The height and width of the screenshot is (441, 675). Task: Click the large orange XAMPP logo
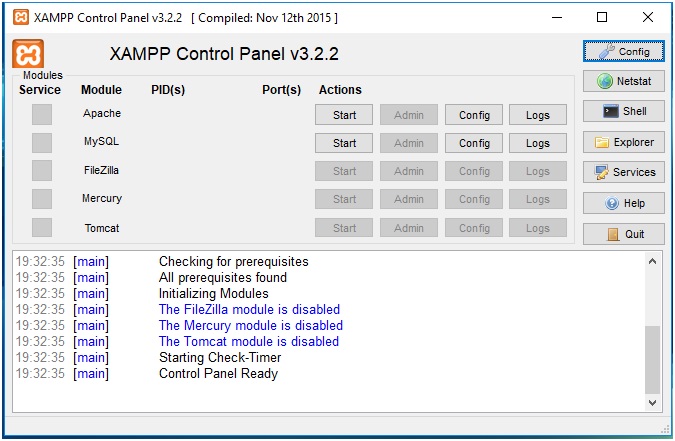pyautogui.click(x=28, y=54)
